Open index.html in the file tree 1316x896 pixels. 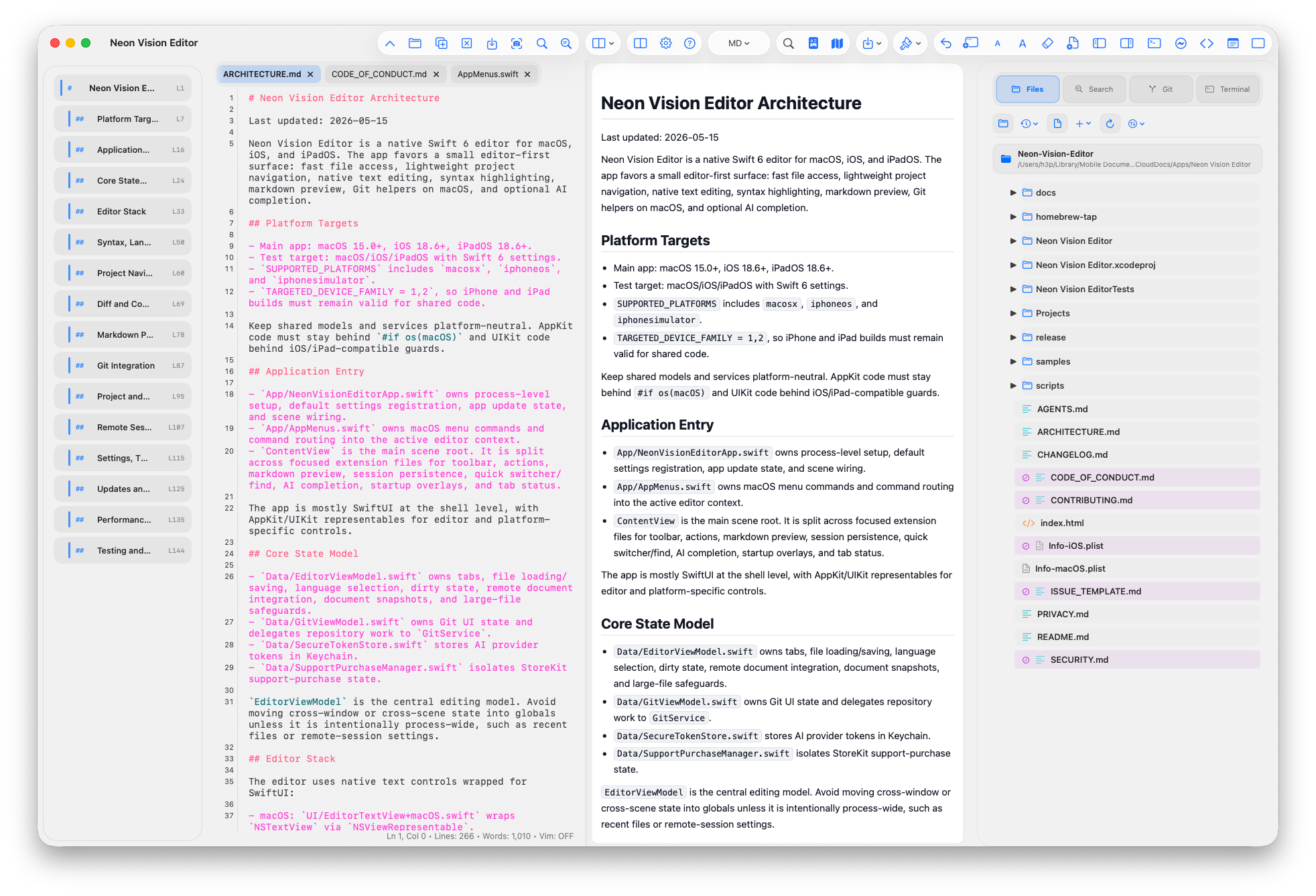pos(1137,523)
